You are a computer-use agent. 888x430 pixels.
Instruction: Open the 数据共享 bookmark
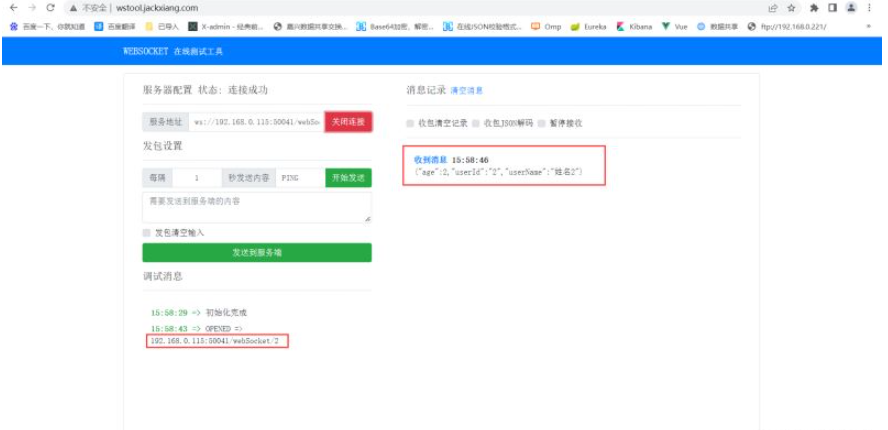point(718,27)
